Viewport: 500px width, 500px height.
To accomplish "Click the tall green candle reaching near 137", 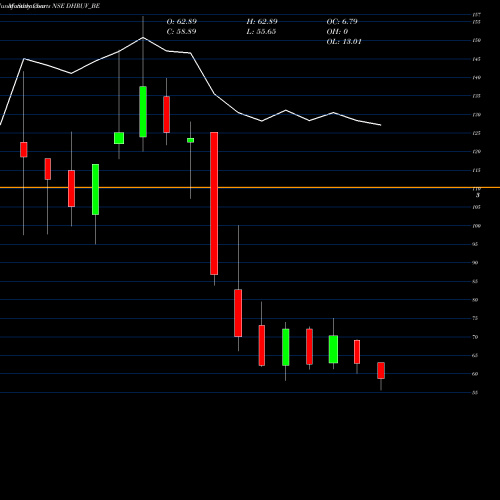I will [143, 112].
